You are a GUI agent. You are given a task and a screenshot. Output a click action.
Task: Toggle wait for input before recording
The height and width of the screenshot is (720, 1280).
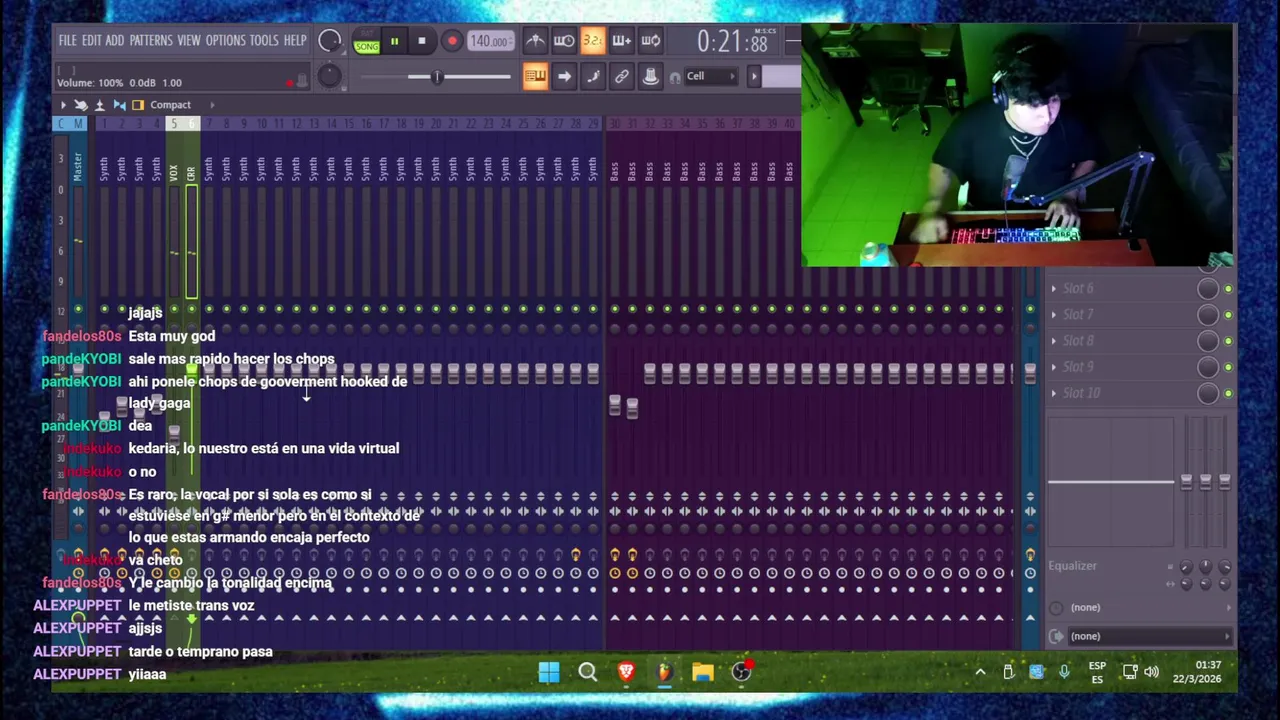click(x=564, y=41)
